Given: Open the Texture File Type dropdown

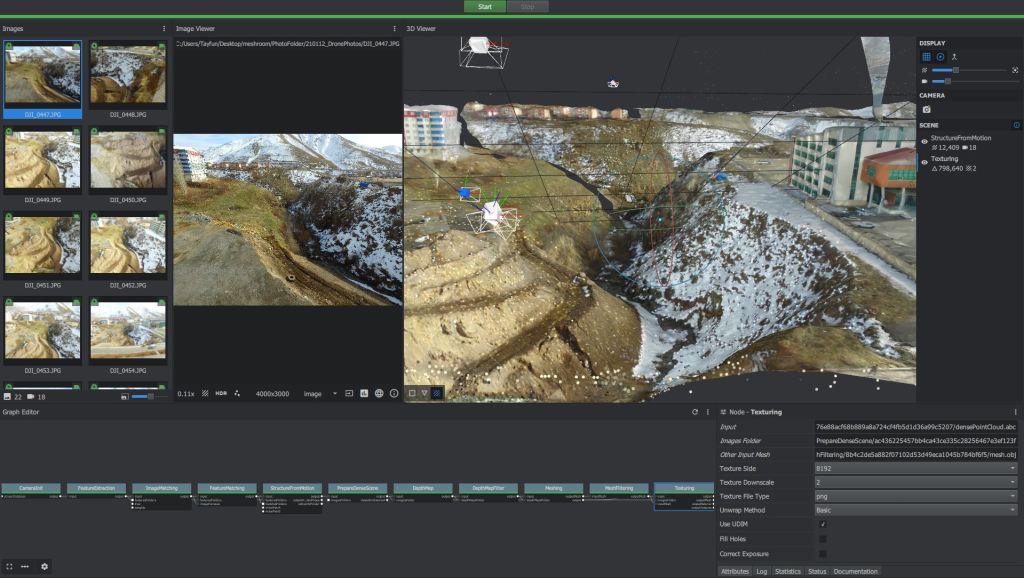Looking at the screenshot, I should click(916, 496).
